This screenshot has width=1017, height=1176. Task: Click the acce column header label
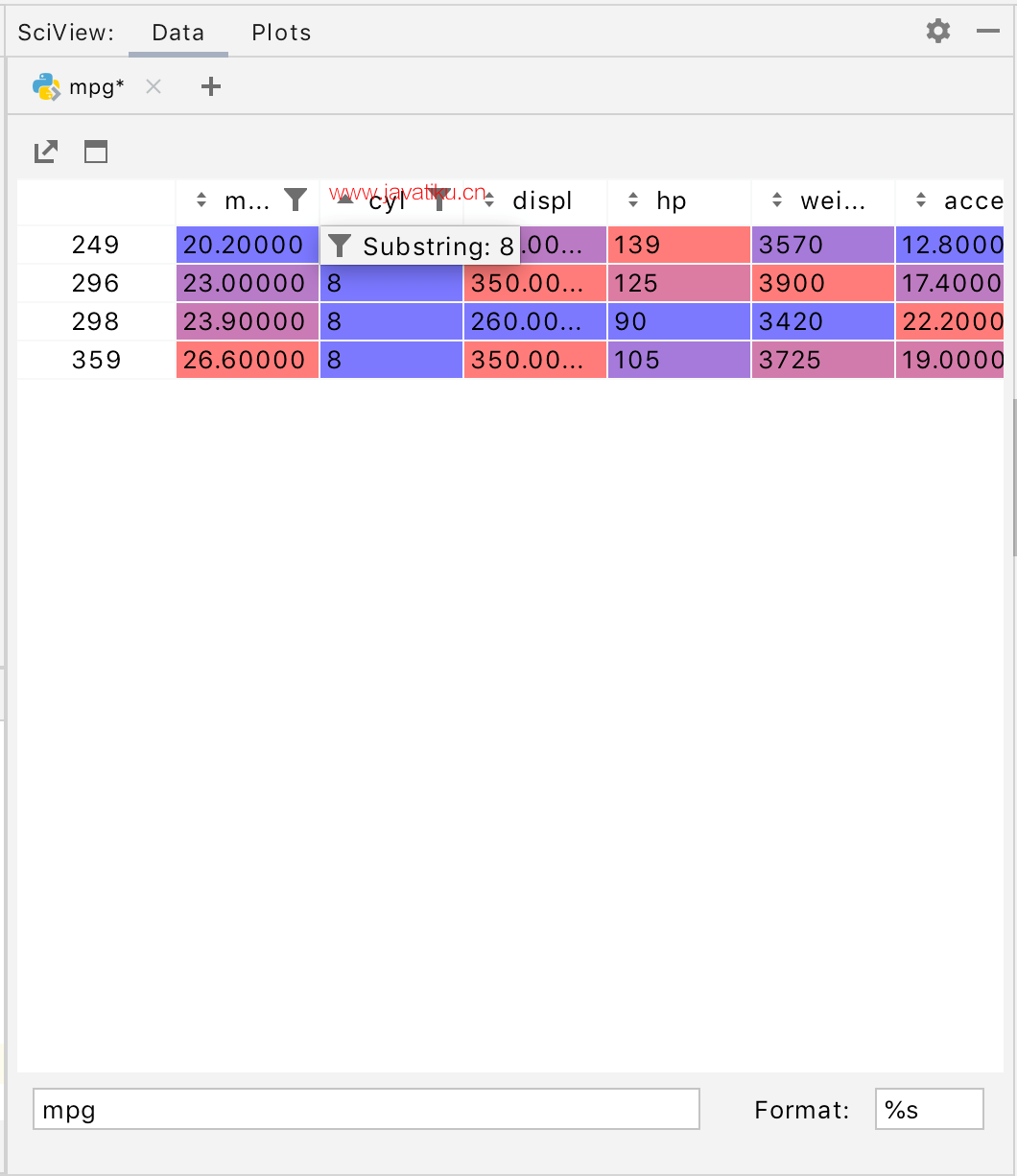pos(974,200)
